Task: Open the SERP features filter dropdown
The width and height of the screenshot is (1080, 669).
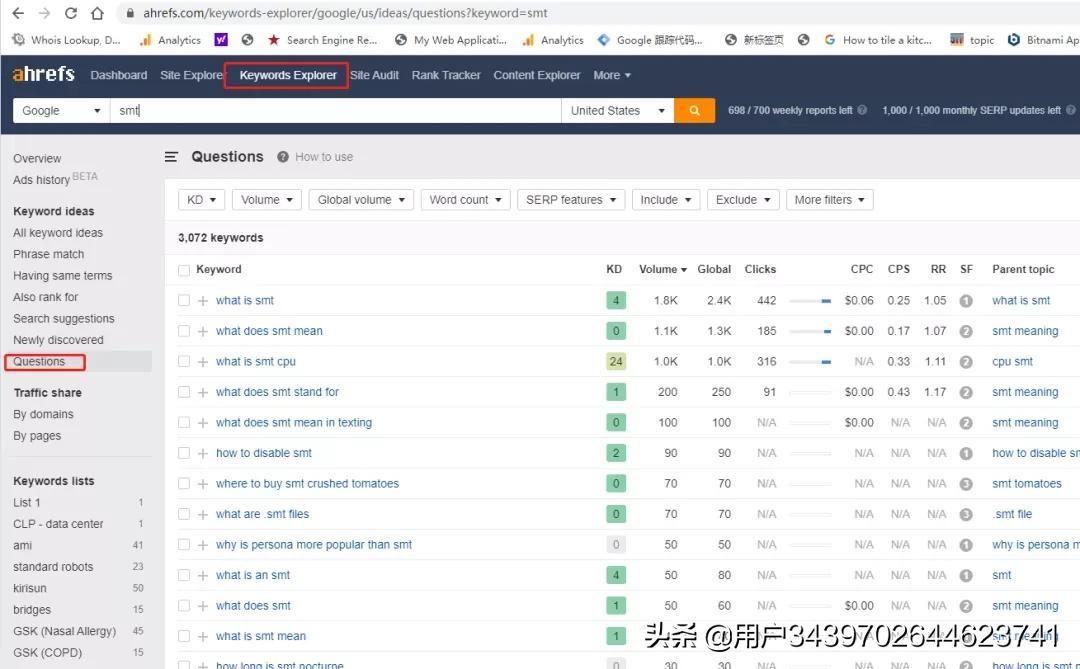Action: [571, 200]
